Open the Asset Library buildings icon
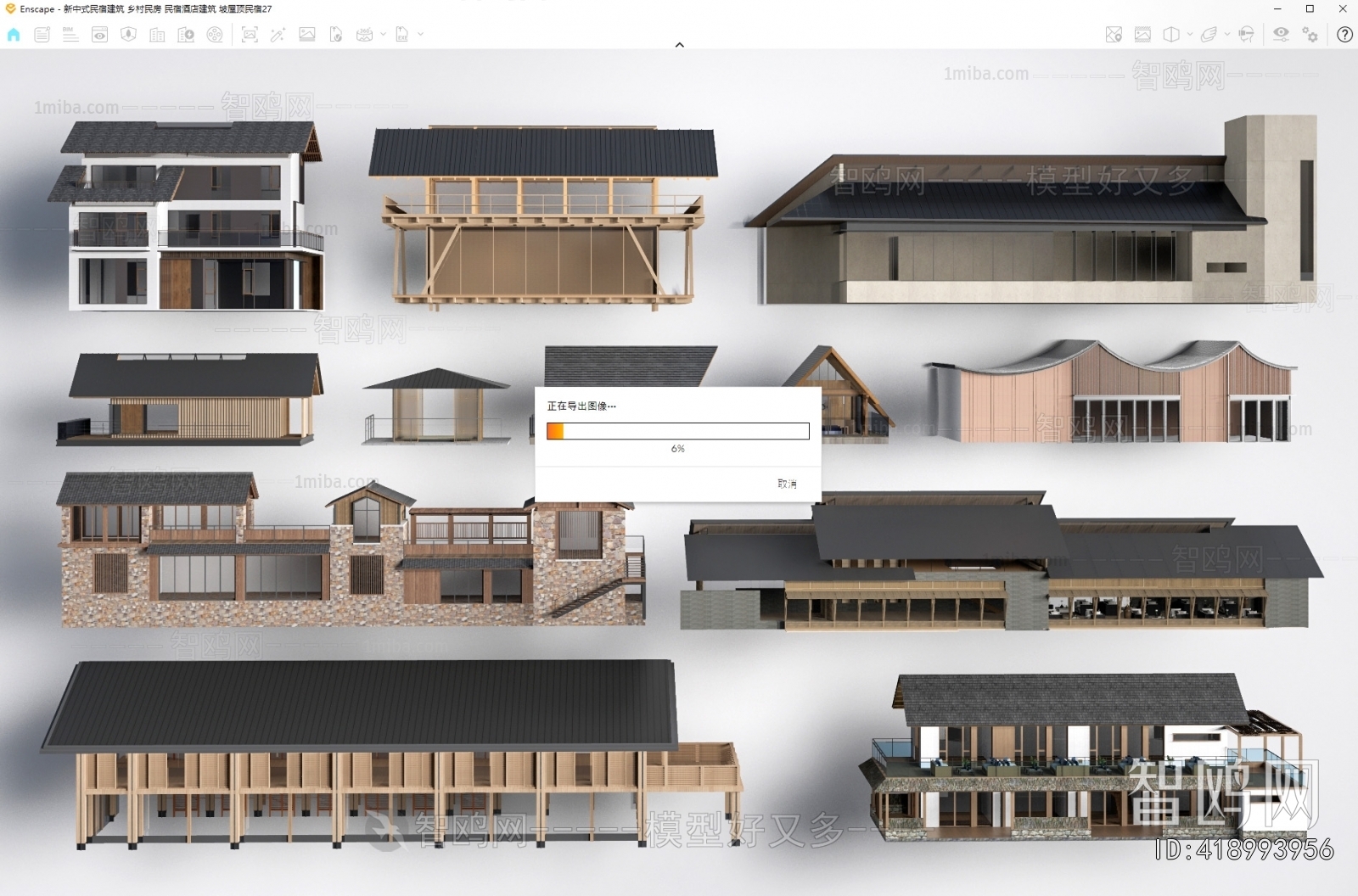This screenshot has height=896, width=1358. pyautogui.click(x=157, y=35)
